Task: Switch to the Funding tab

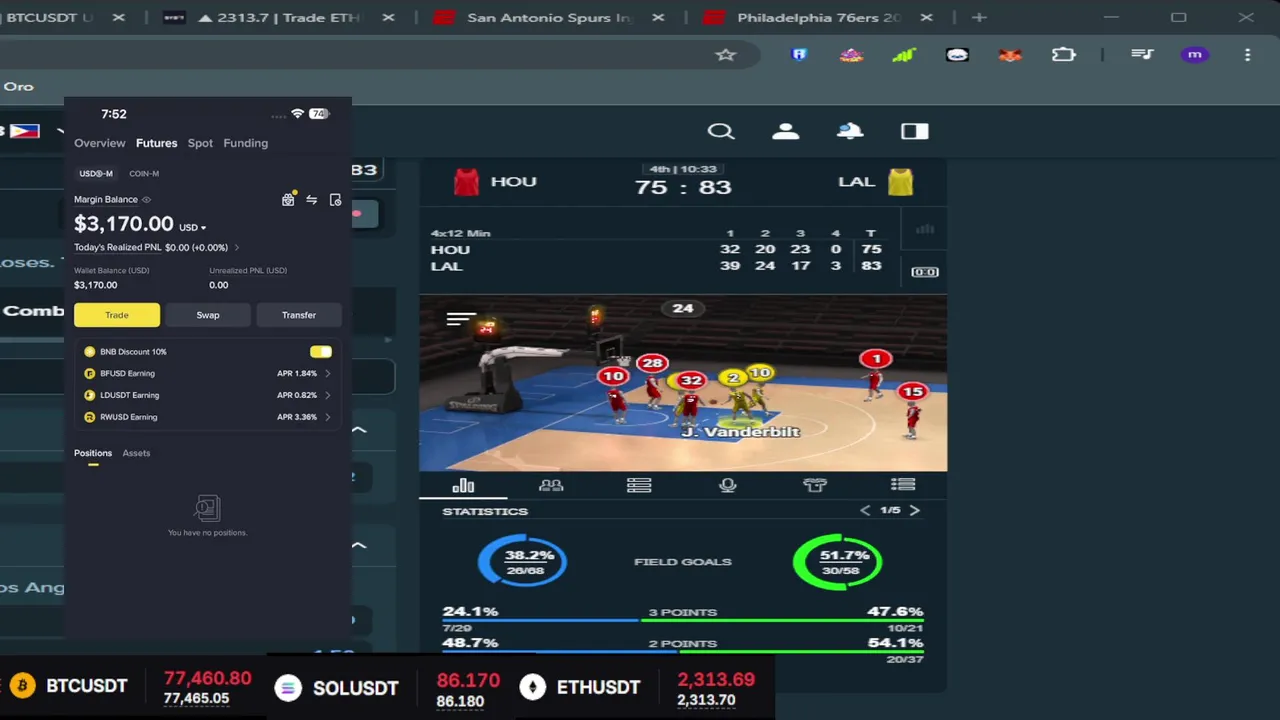Action: 246,143
